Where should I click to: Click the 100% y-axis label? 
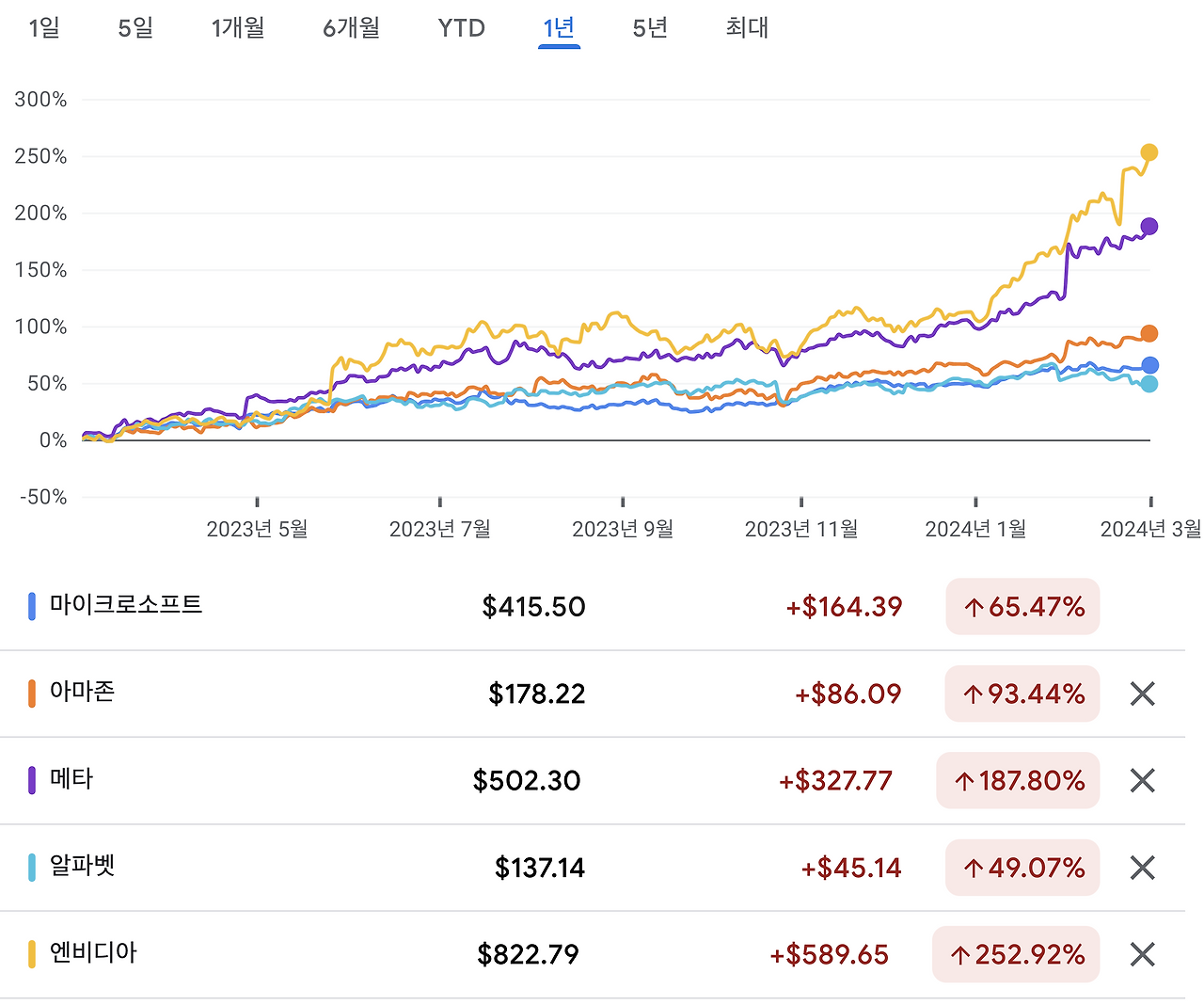(40, 327)
